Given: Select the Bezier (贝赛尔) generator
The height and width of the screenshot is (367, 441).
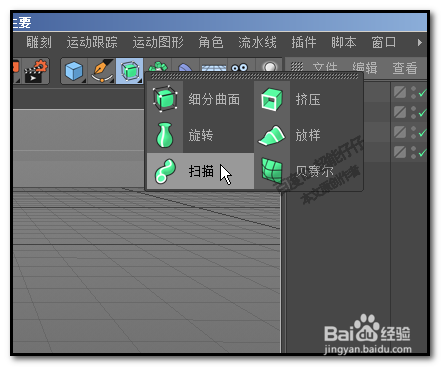Looking at the screenshot, I should [308, 171].
